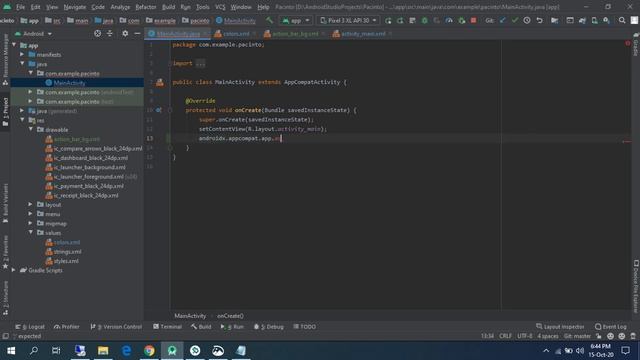
Task: Open the Refactor menu
Action: coord(146,7)
